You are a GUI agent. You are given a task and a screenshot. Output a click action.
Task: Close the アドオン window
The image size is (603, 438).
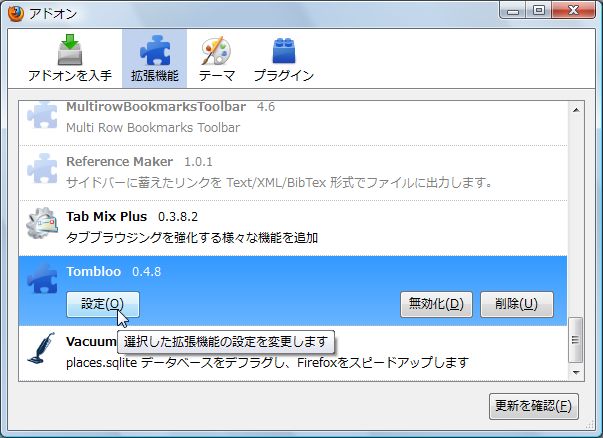point(573,10)
